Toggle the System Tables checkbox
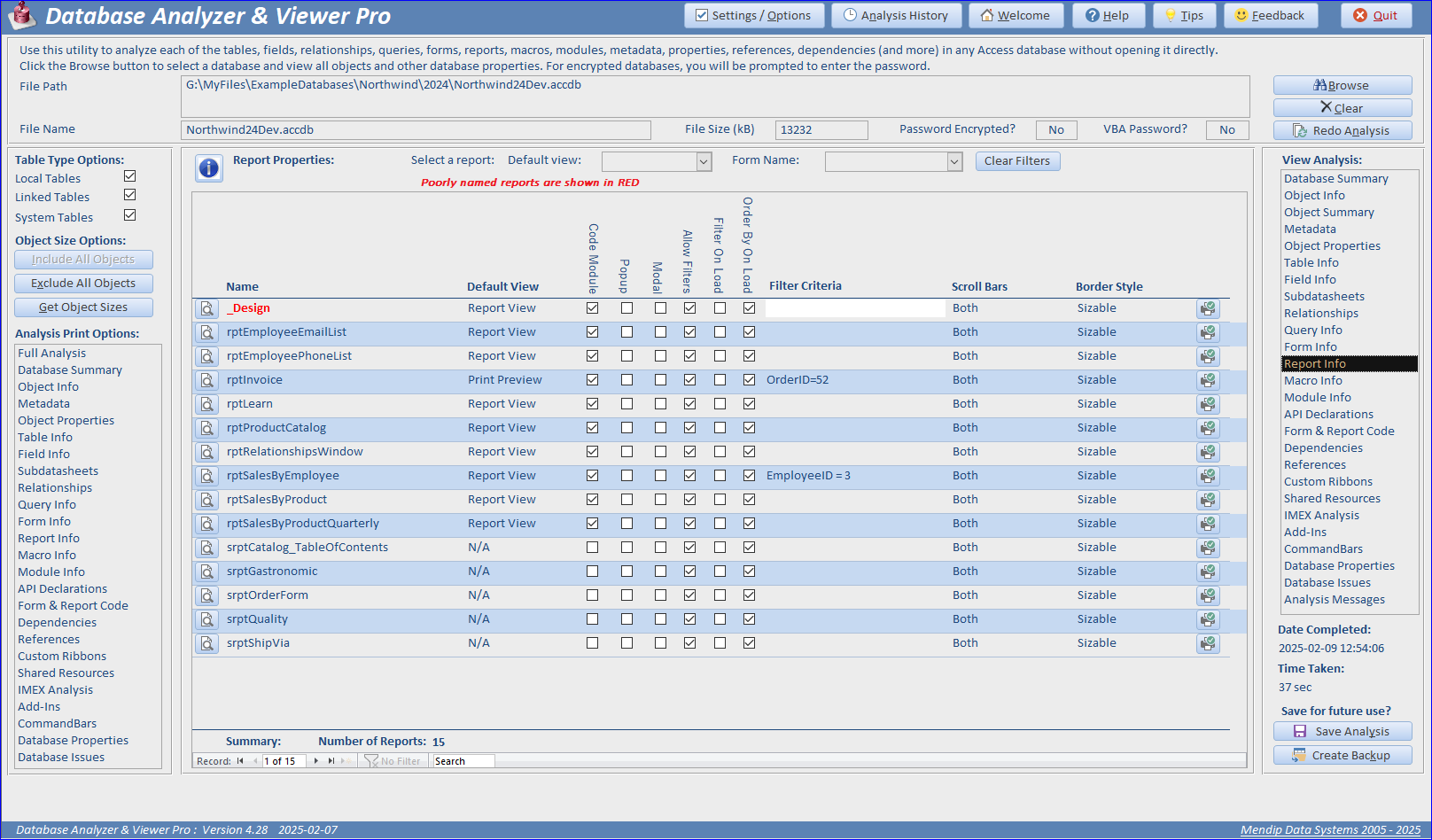Screen dimensions: 1432x840 pyautogui.click(x=130, y=215)
